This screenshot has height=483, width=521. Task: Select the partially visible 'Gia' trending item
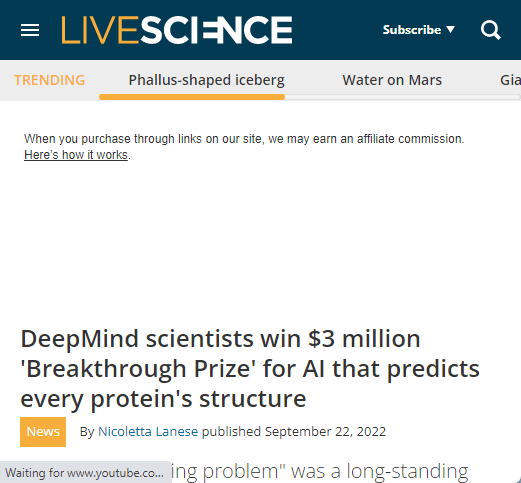click(x=510, y=80)
